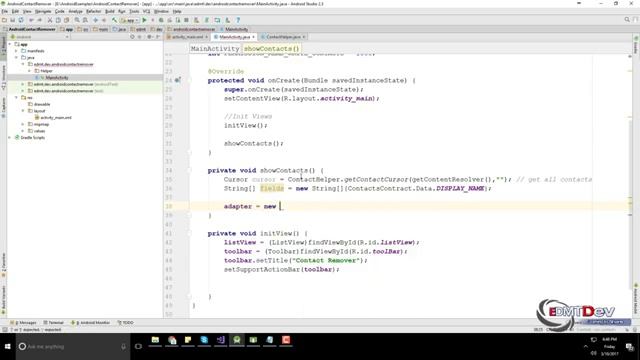Switch to the ContactHelper.java editor tab
The image size is (640, 360).
pyautogui.click(x=283, y=37)
